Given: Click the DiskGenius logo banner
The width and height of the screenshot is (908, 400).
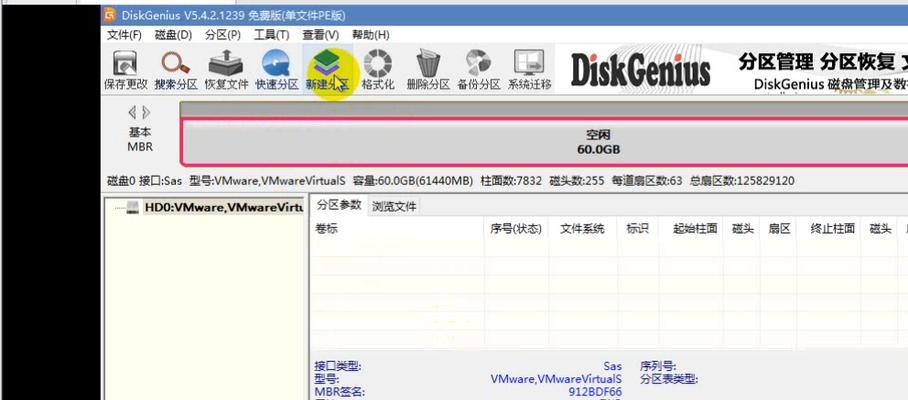Looking at the screenshot, I should coord(640,70).
